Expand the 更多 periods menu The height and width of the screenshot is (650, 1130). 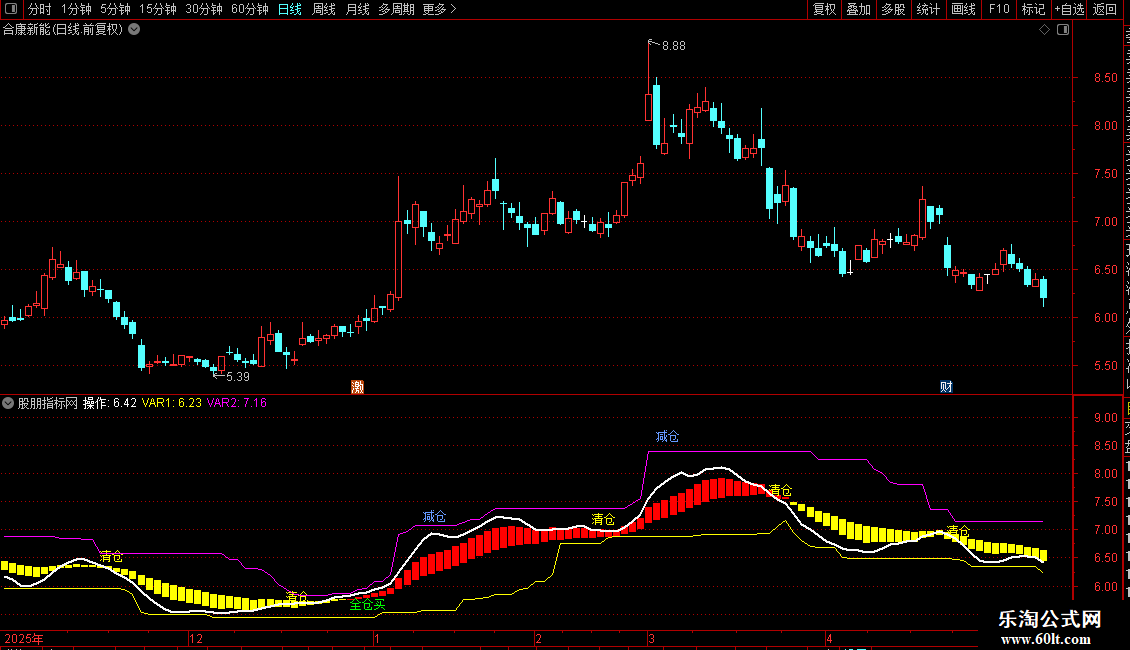click(x=439, y=9)
